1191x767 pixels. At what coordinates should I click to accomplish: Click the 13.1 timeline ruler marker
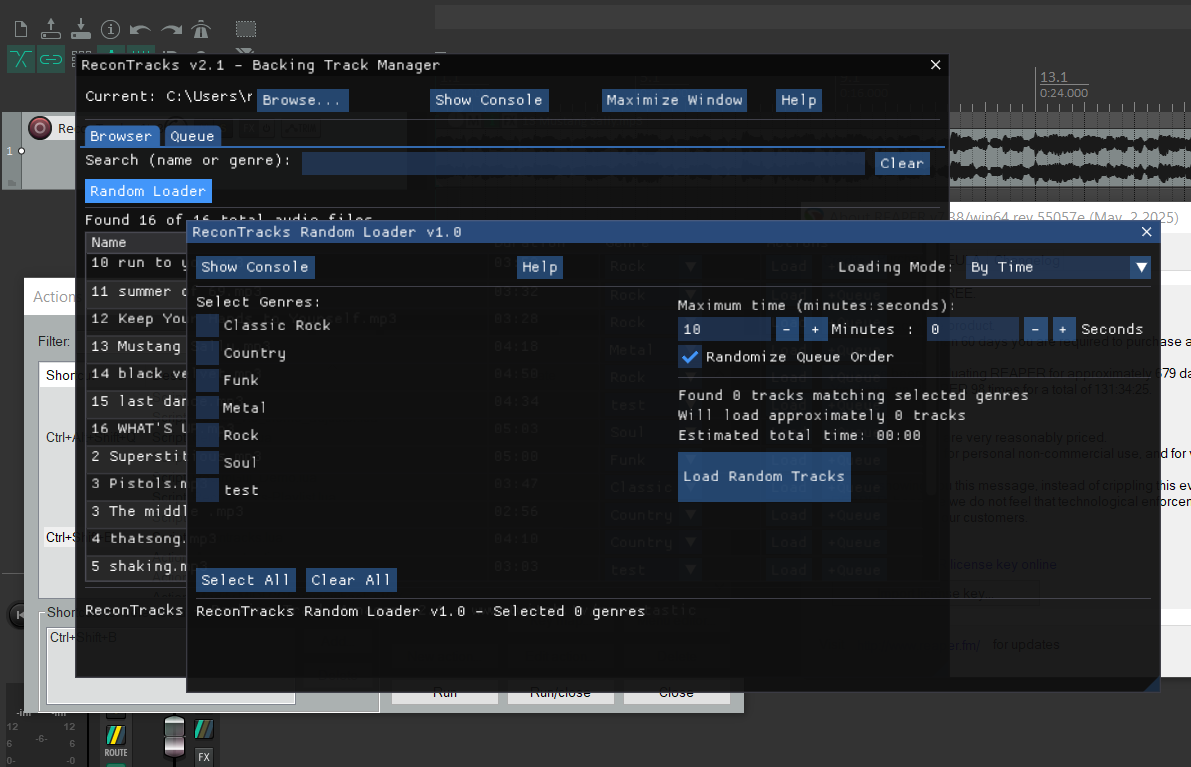click(1054, 77)
